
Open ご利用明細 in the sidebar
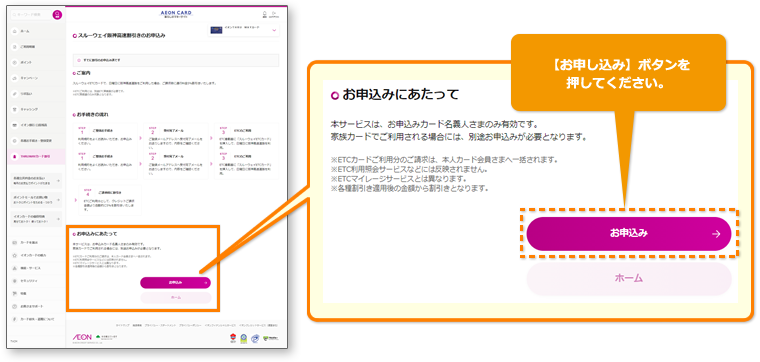point(36,47)
